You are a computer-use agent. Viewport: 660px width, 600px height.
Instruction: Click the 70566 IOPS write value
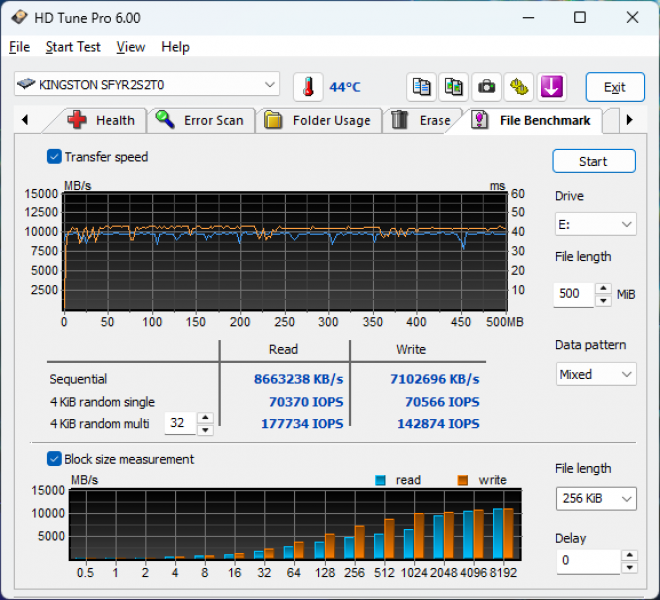[442, 402]
